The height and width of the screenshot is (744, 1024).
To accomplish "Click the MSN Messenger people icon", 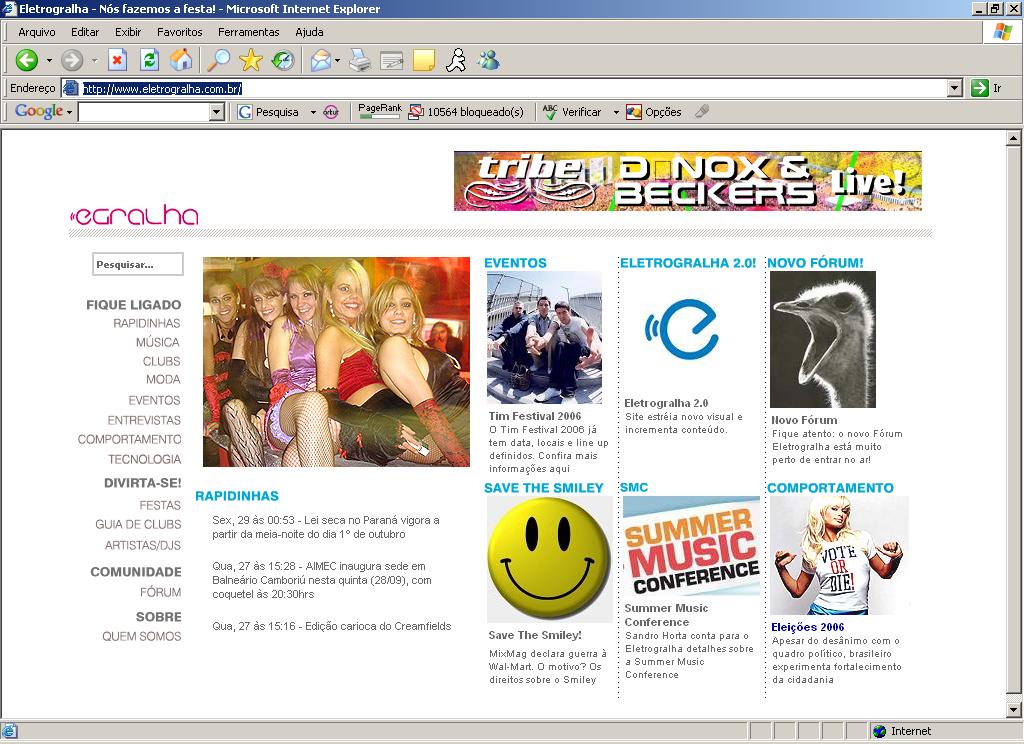I will pos(488,61).
